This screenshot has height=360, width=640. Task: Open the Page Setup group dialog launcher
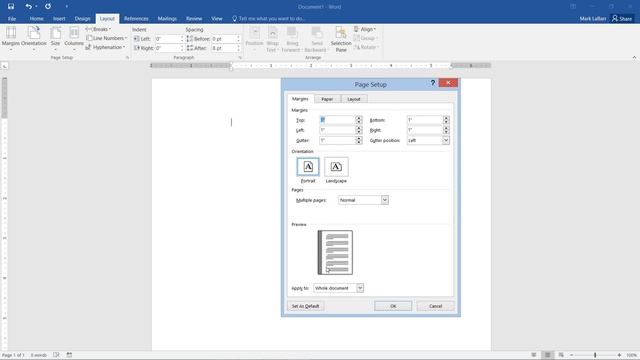pyautogui.click(x=127, y=58)
